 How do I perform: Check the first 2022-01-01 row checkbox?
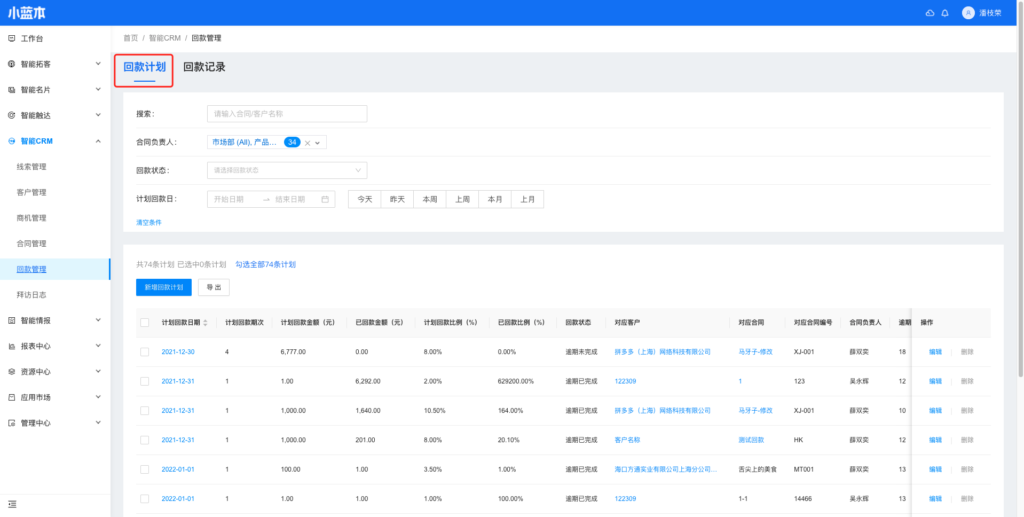tap(145, 469)
